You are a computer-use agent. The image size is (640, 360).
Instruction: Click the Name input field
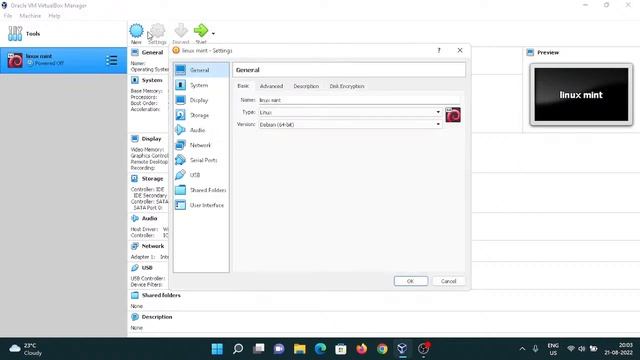click(x=359, y=100)
